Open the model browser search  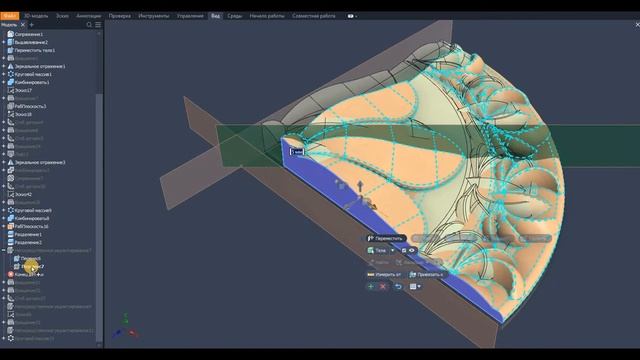point(89,25)
